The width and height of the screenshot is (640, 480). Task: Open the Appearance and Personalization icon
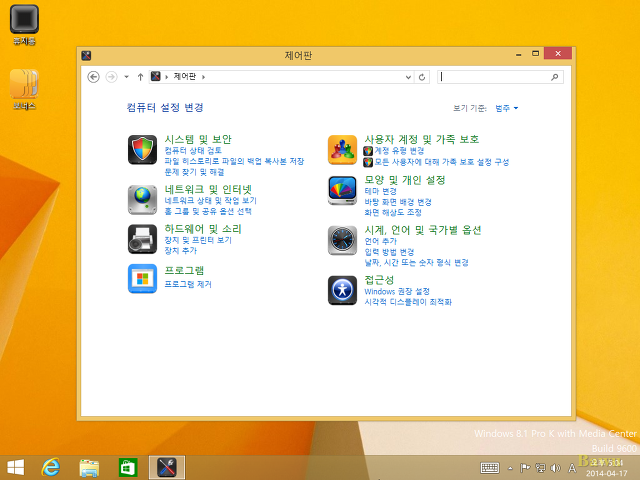[342, 191]
